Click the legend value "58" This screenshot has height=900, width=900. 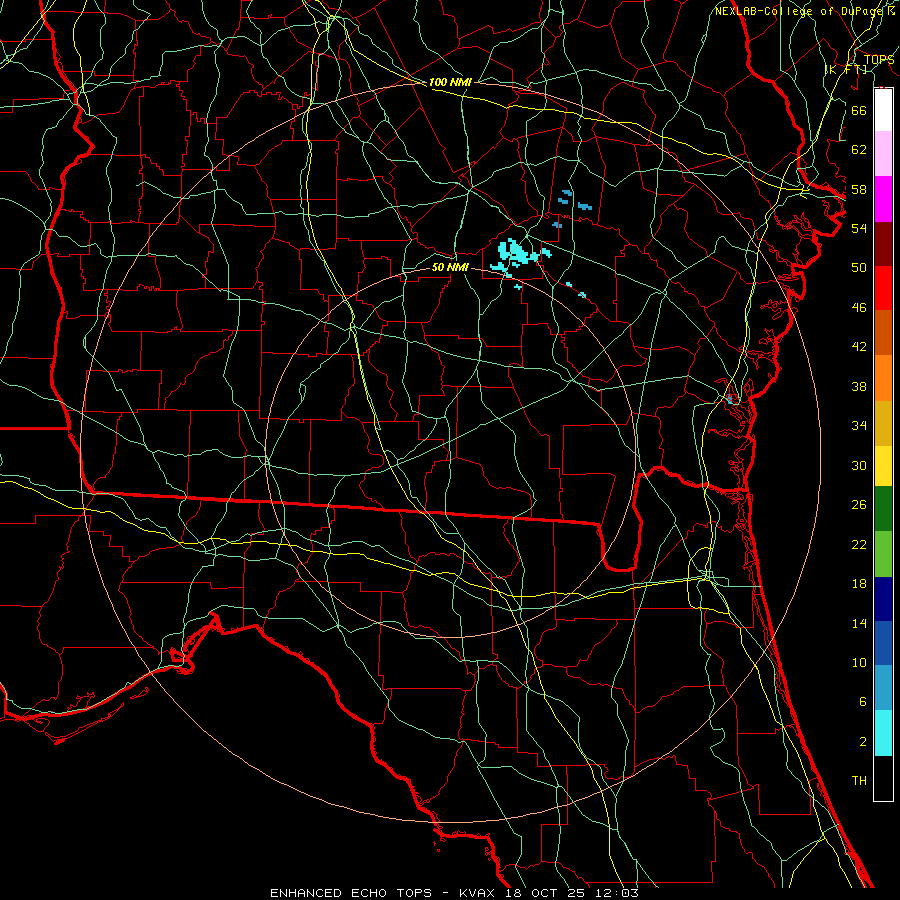click(x=859, y=189)
